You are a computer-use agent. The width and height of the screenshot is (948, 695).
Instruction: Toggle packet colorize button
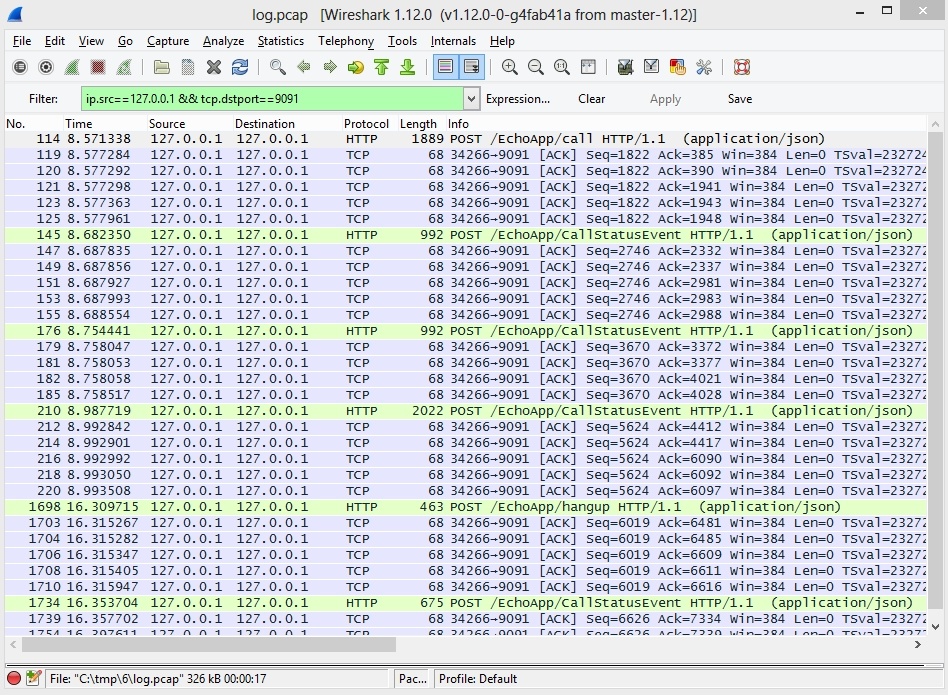pos(445,67)
